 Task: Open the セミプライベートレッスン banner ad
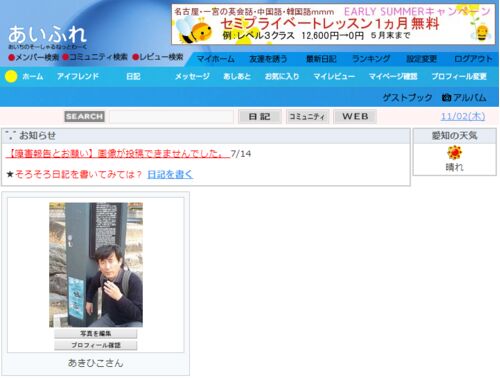[333, 24]
